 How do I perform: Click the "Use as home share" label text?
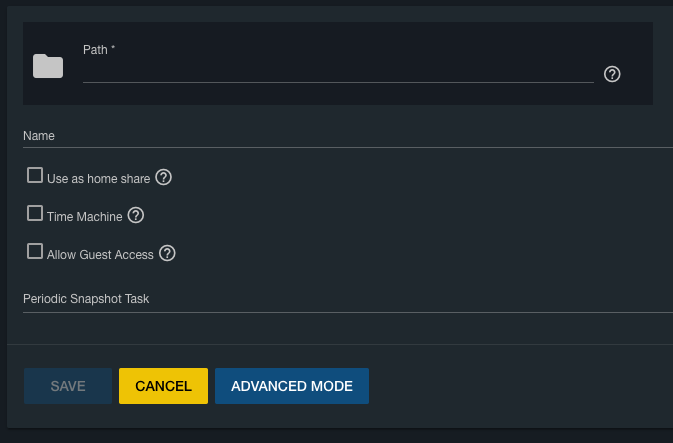point(98,179)
